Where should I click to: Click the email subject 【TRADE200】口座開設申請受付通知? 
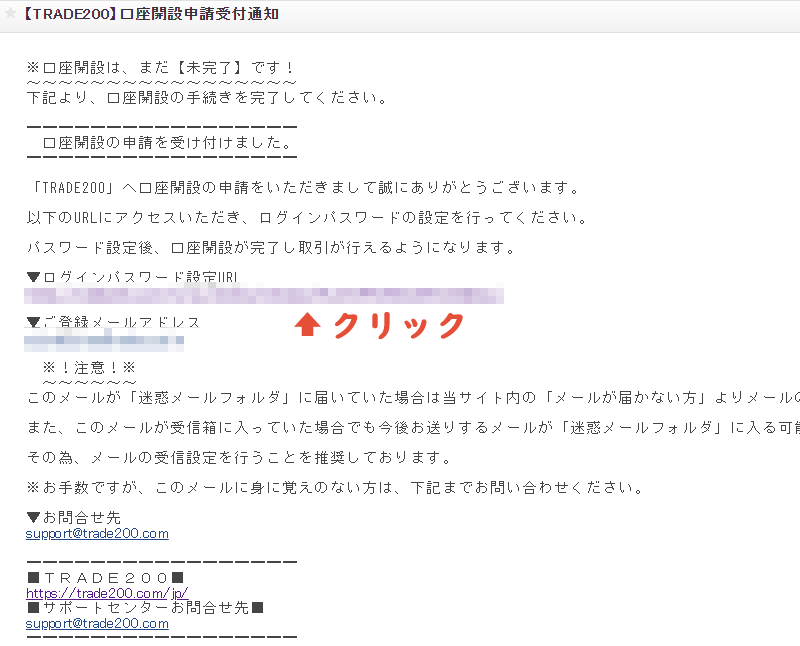[x=151, y=14]
